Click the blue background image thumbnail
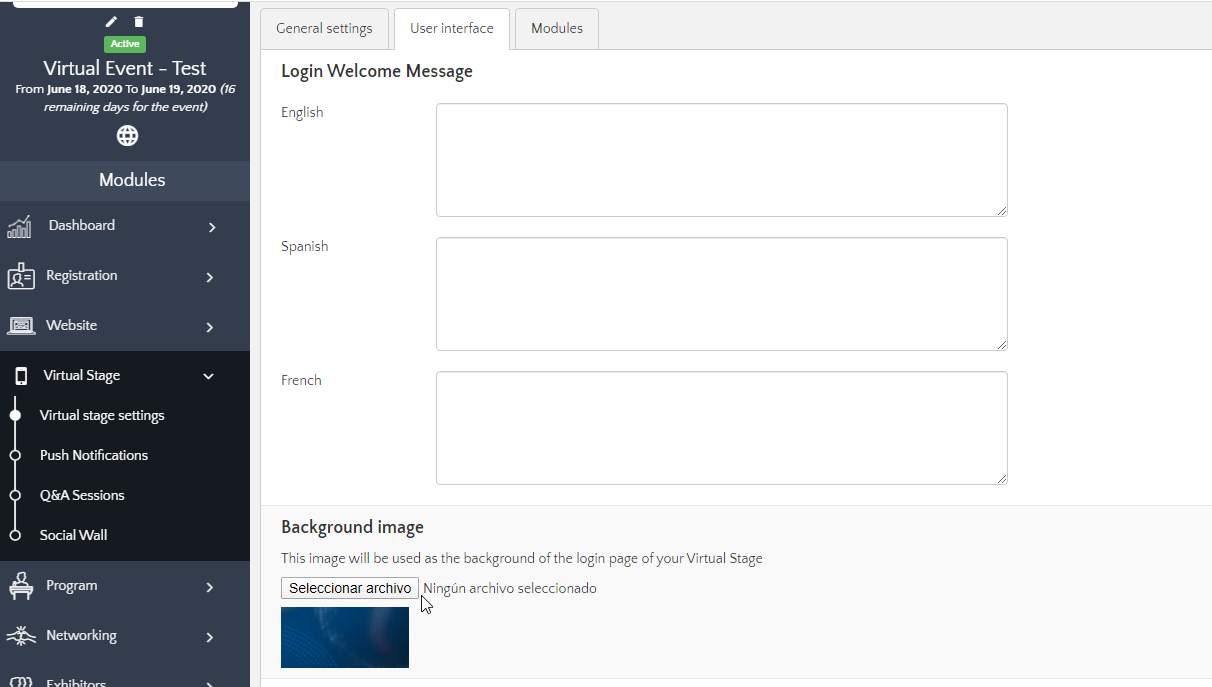The height and width of the screenshot is (687, 1212). [x=345, y=637]
